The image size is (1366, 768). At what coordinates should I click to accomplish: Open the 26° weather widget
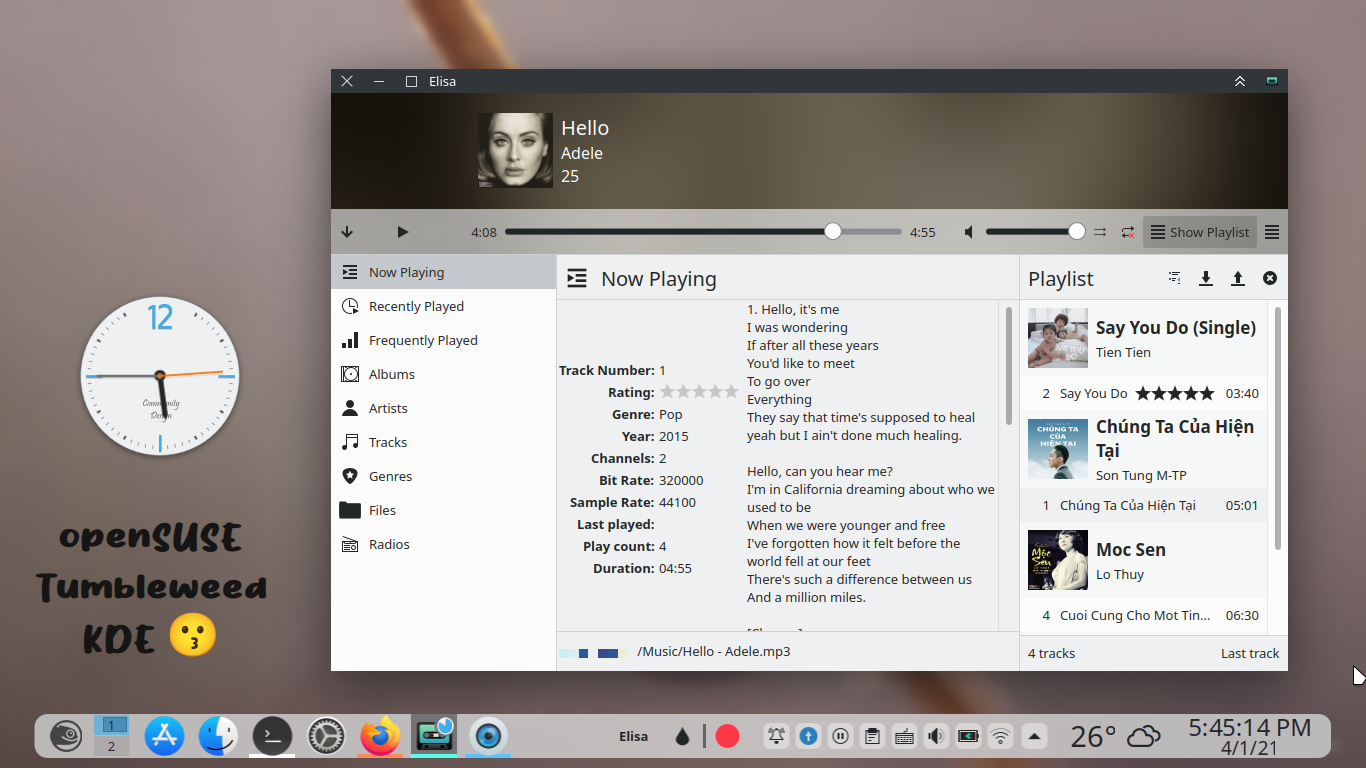tap(1115, 736)
